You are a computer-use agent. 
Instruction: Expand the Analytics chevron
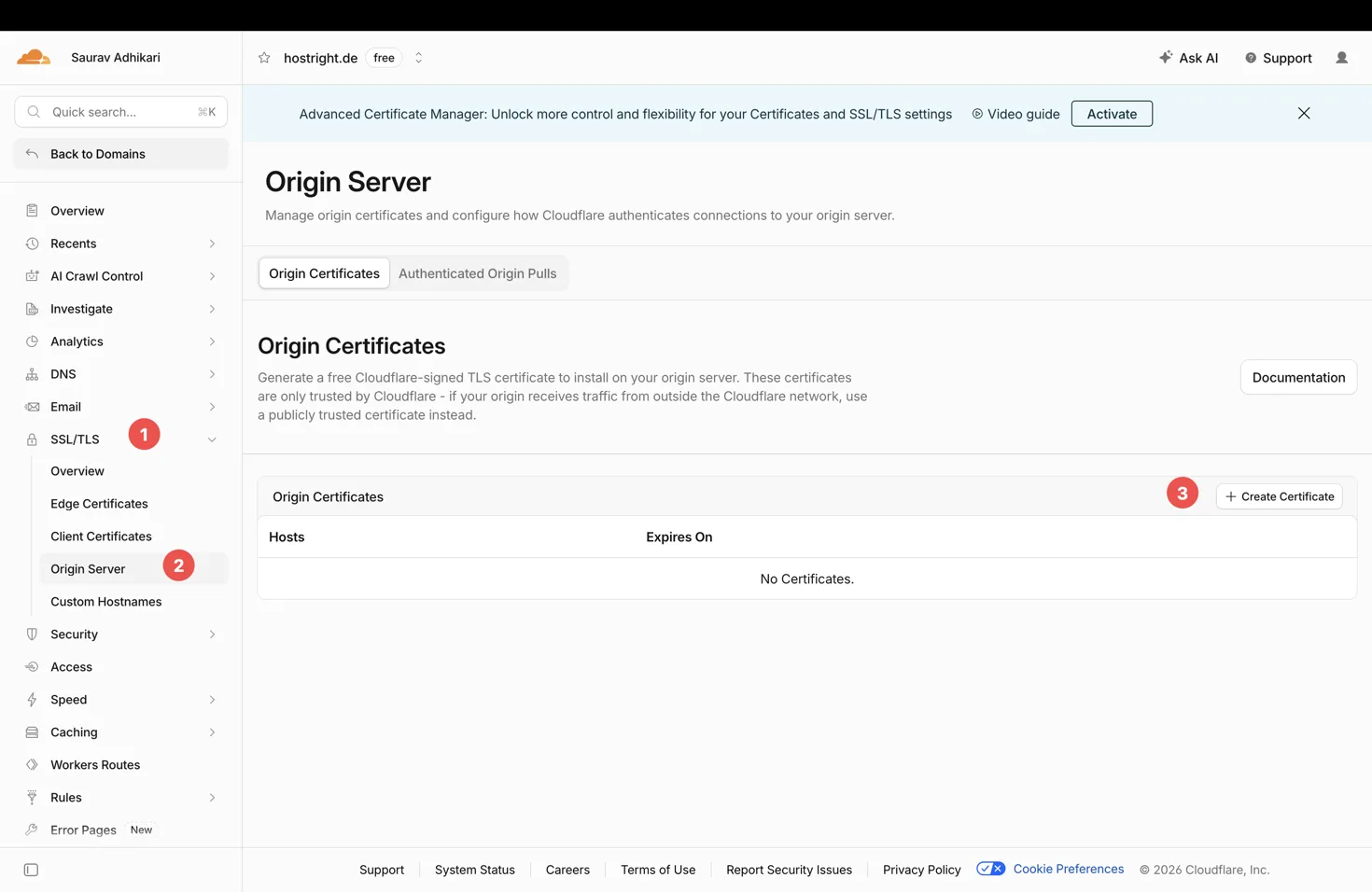212,341
